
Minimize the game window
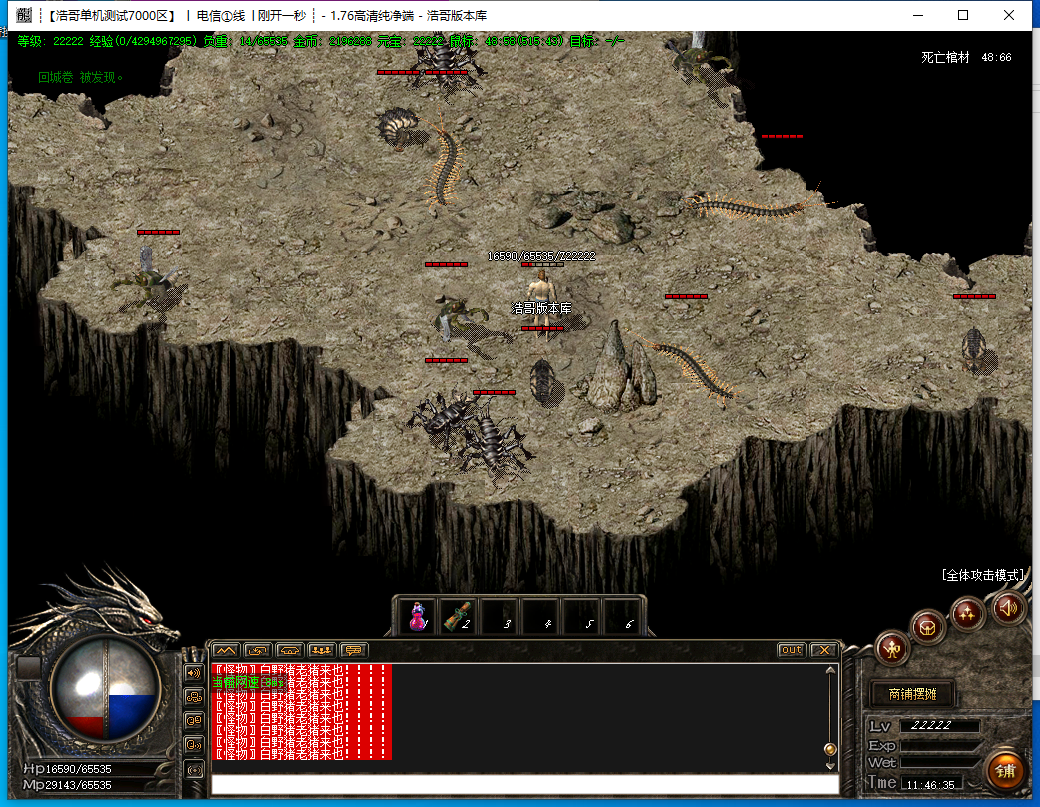(x=918, y=15)
